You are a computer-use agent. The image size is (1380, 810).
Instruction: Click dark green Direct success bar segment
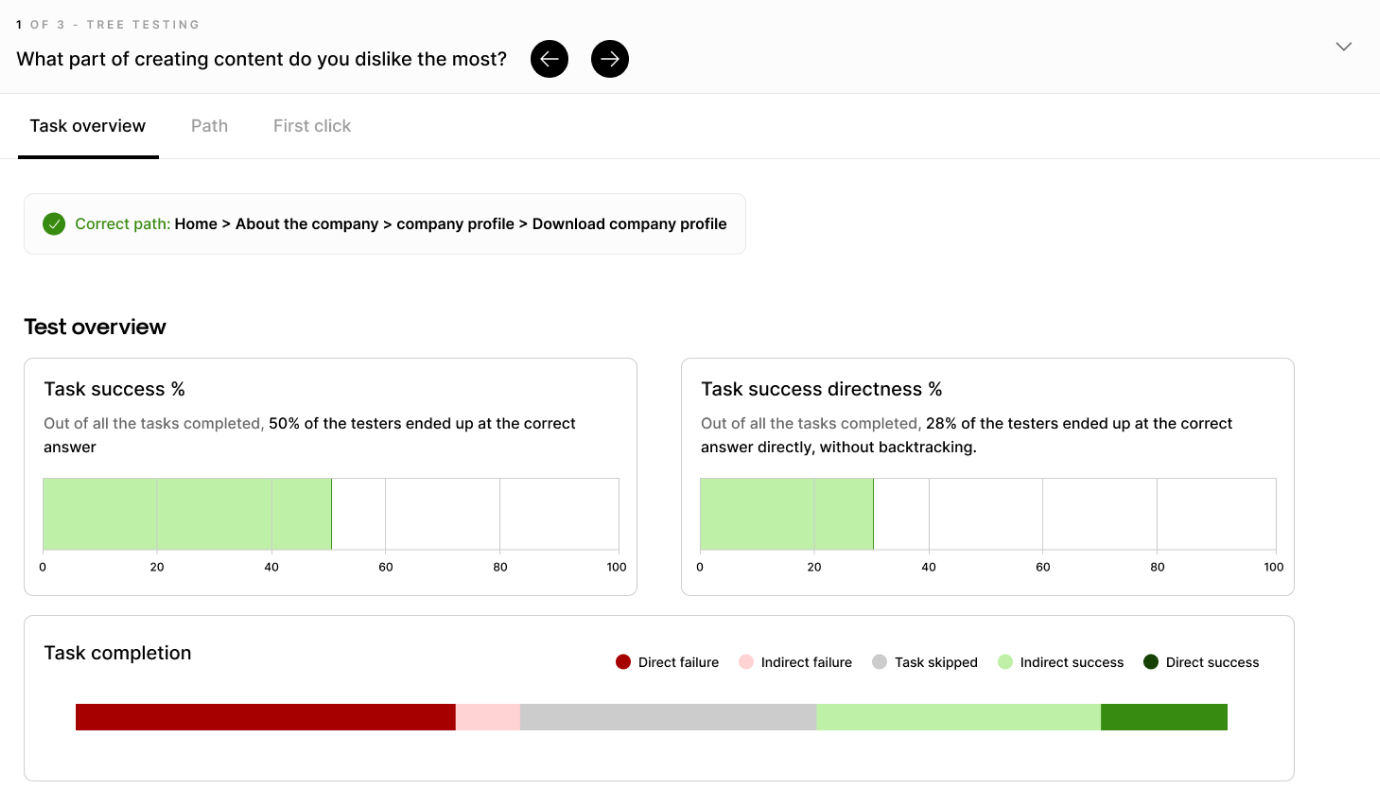[1164, 717]
